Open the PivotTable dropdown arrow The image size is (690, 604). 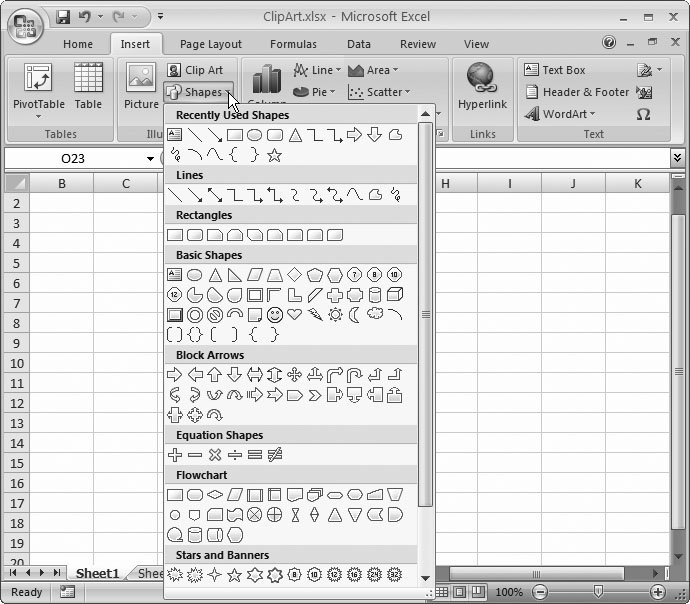38,117
